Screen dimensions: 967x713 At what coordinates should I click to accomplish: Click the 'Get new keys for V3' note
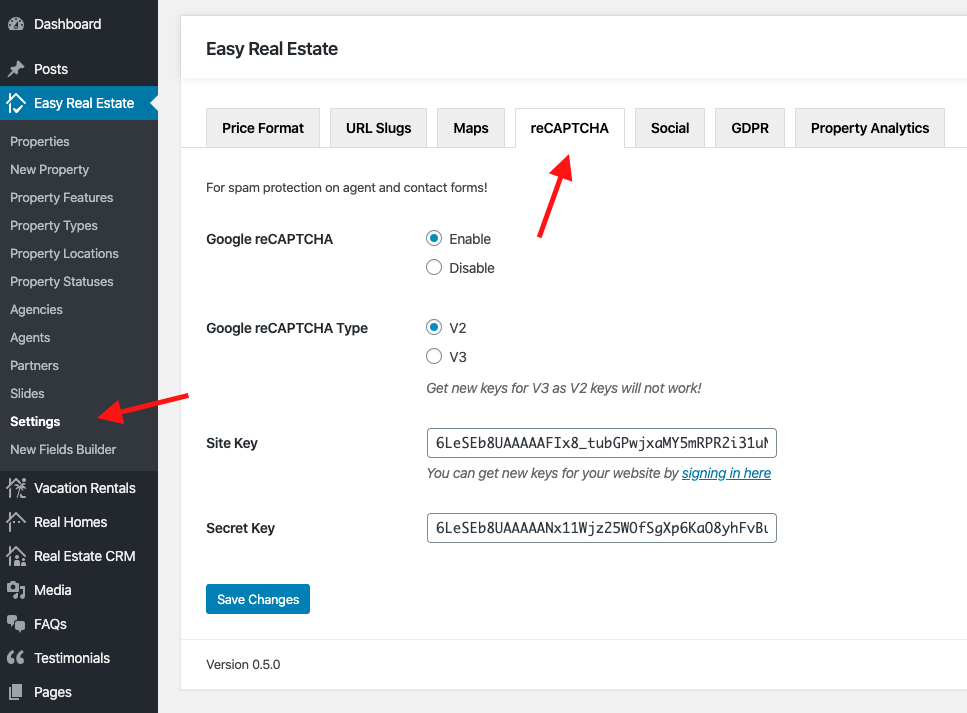[564, 388]
